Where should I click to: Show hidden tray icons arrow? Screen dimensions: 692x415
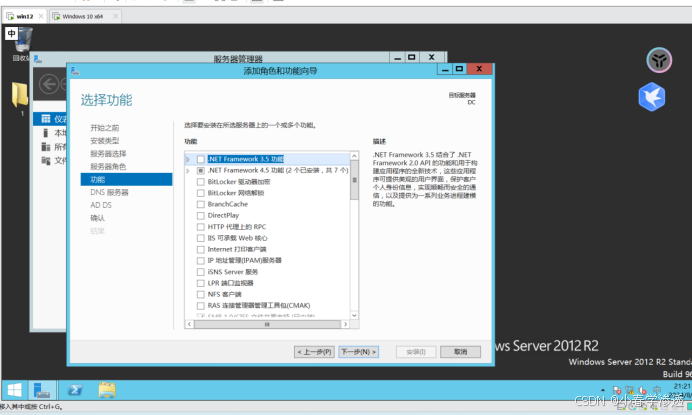point(603,390)
